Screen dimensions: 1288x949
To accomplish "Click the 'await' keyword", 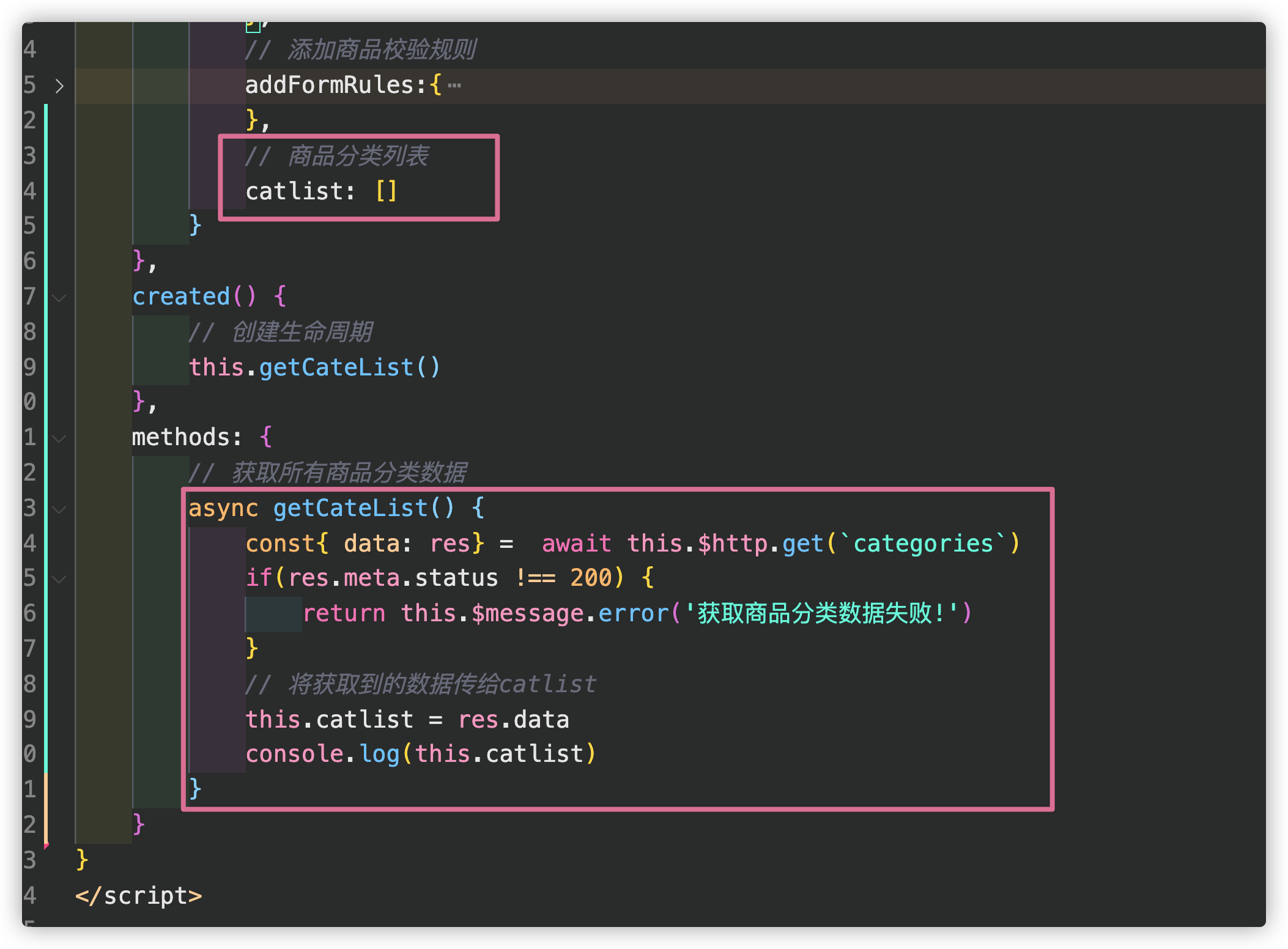I will click(577, 544).
